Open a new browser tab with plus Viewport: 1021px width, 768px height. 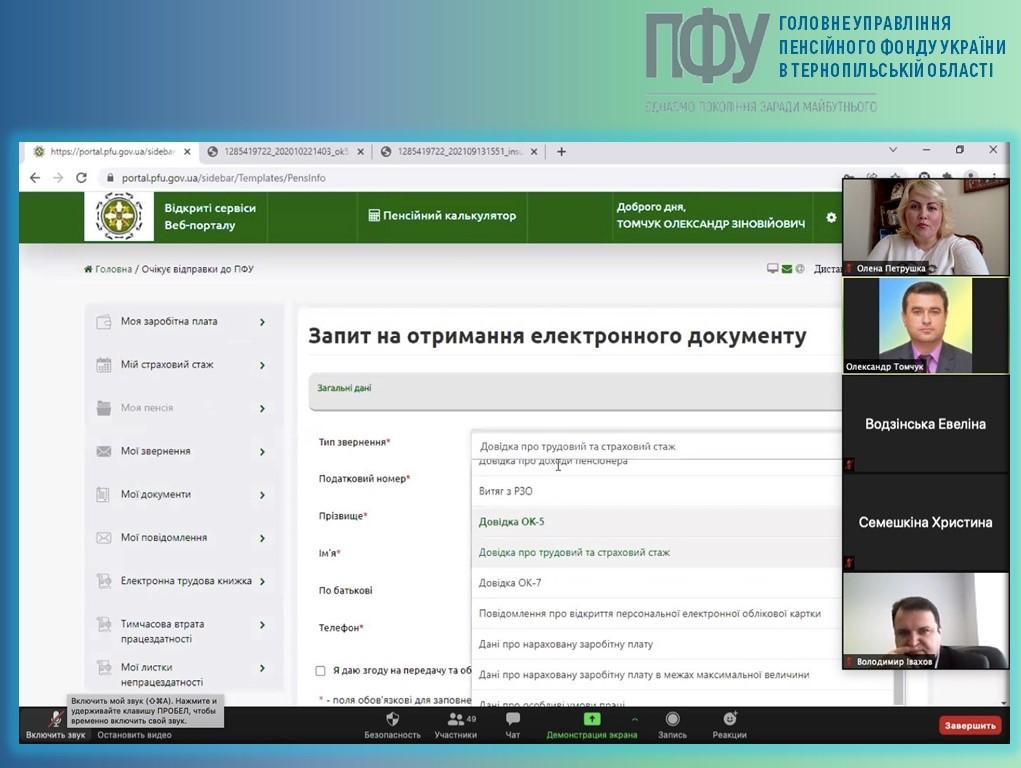(561, 152)
